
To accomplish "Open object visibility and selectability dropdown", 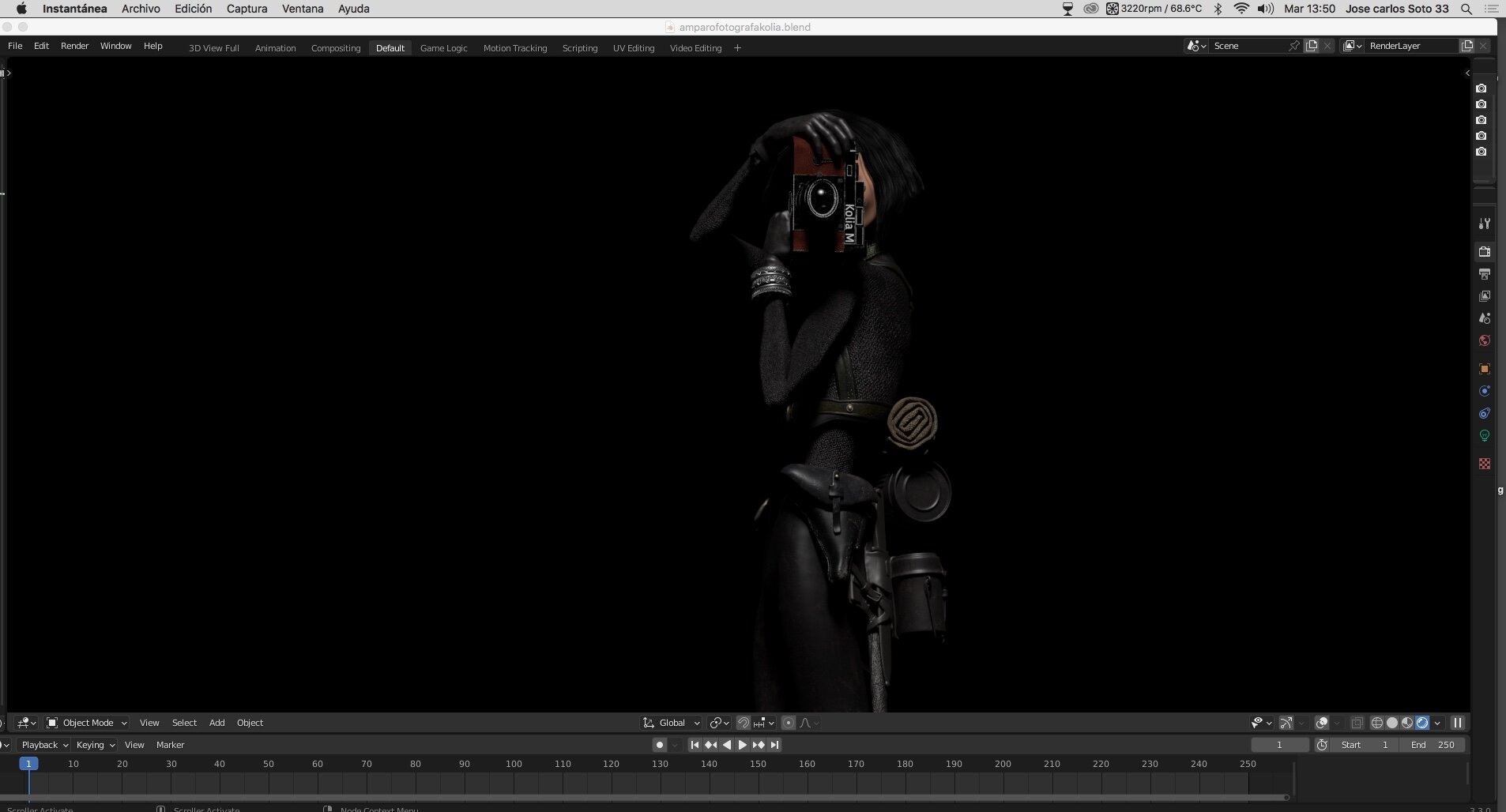I will [x=1263, y=723].
